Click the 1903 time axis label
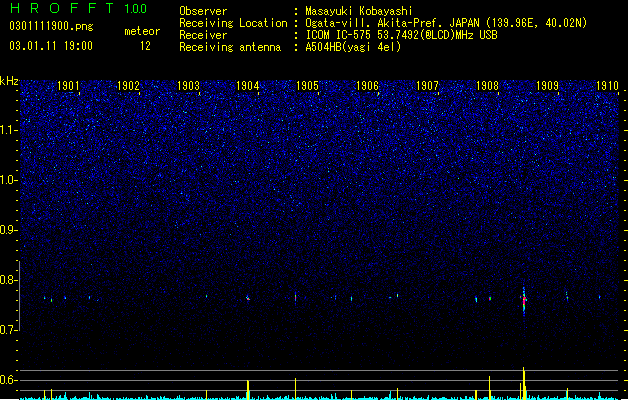 pos(188,86)
